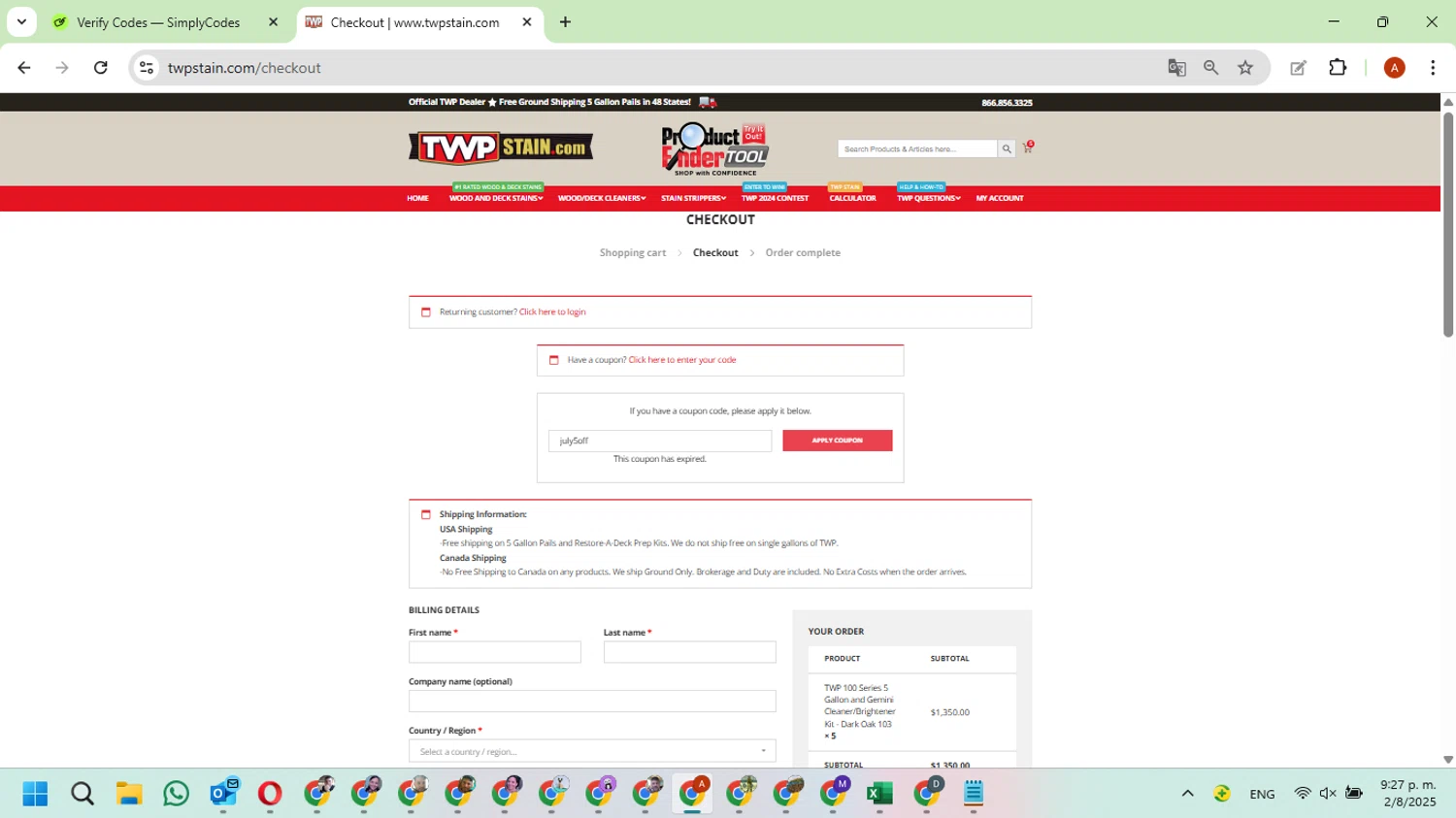Click 'Click here to login' link
Image resolution: width=1456 pixels, height=818 pixels.
[x=552, y=312]
